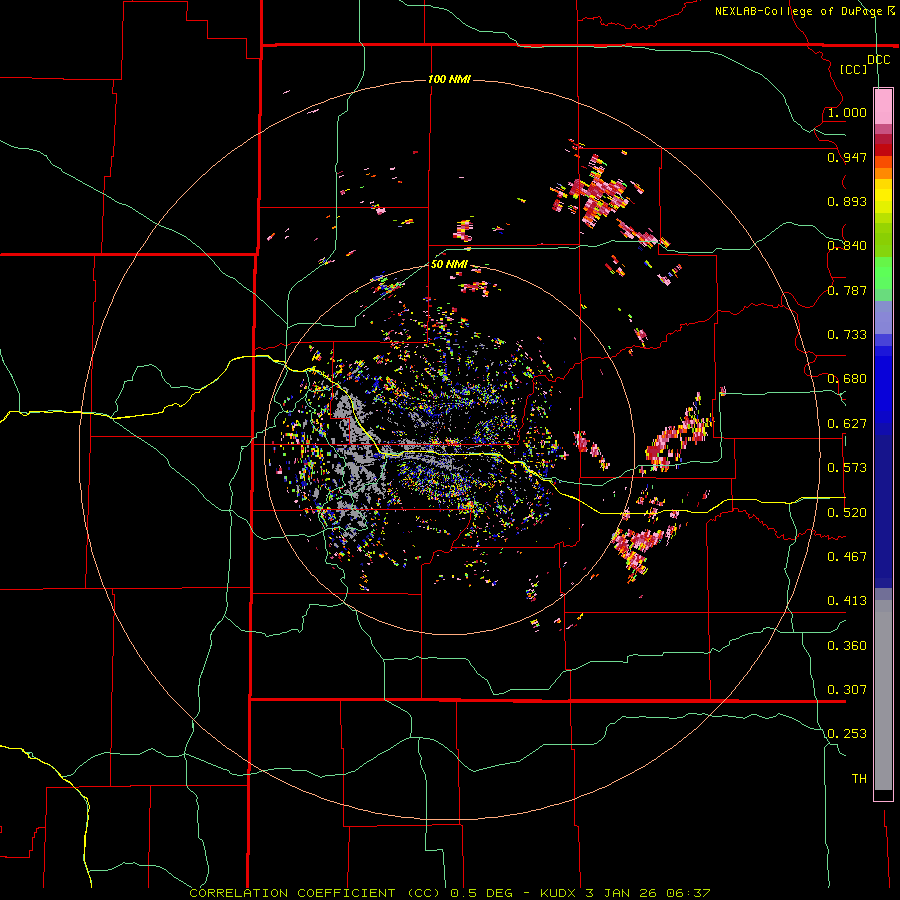900x900 pixels.
Task: Select the 0.840 scale value
Action: (x=847, y=245)
